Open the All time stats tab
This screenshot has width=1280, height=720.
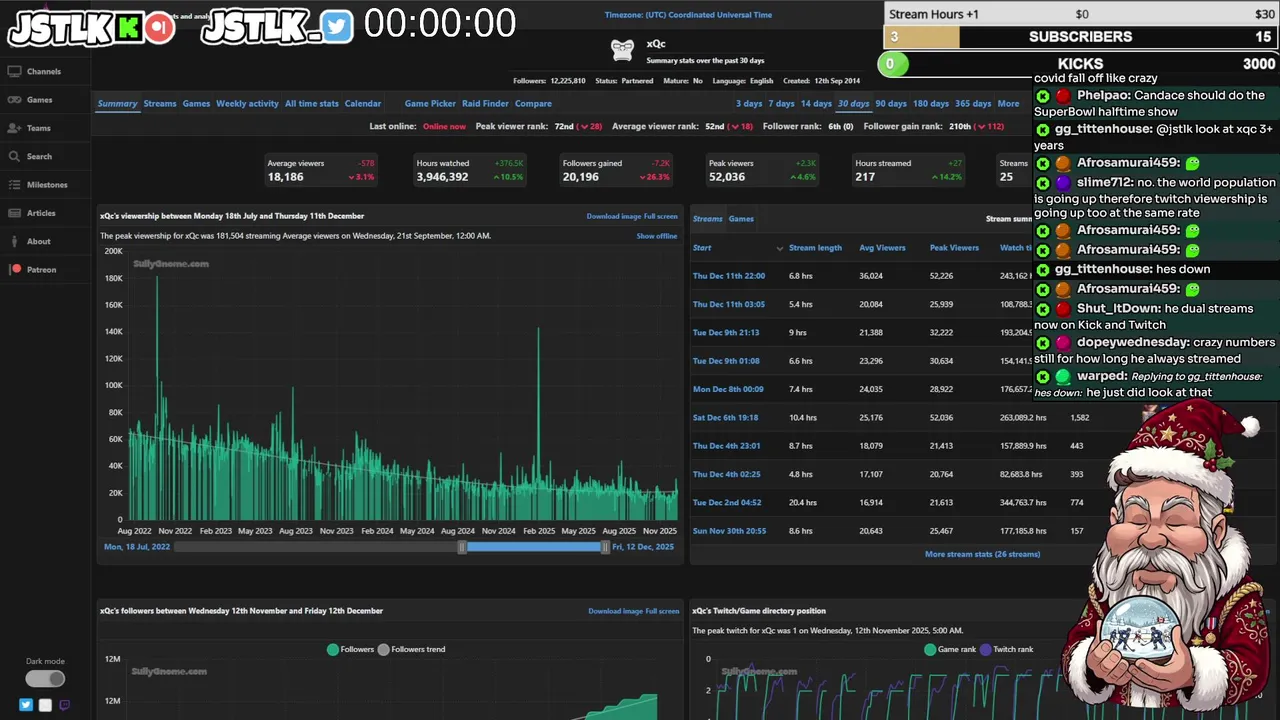coord(312,104)
